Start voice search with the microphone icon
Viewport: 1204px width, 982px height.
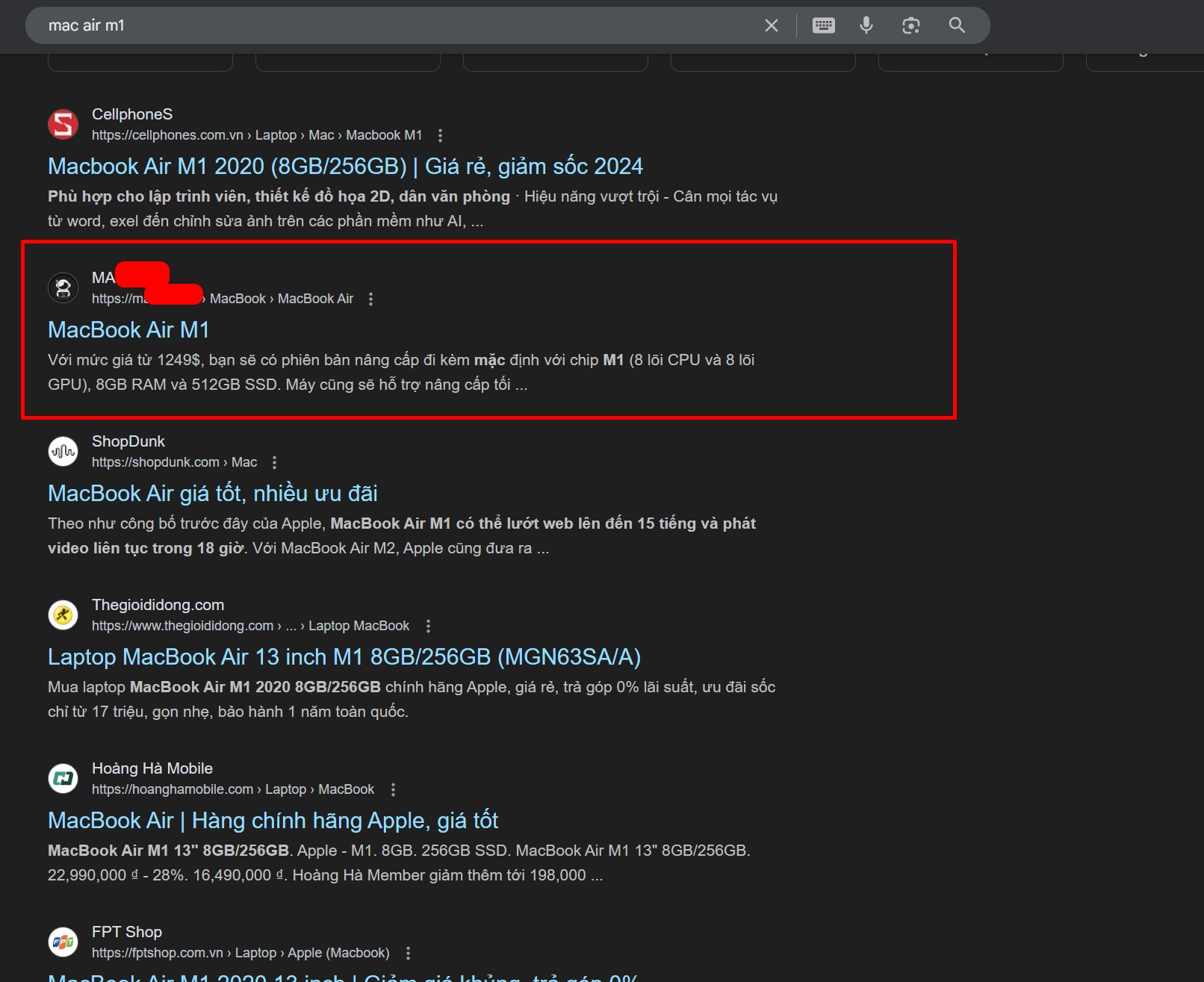coord(866,25)
